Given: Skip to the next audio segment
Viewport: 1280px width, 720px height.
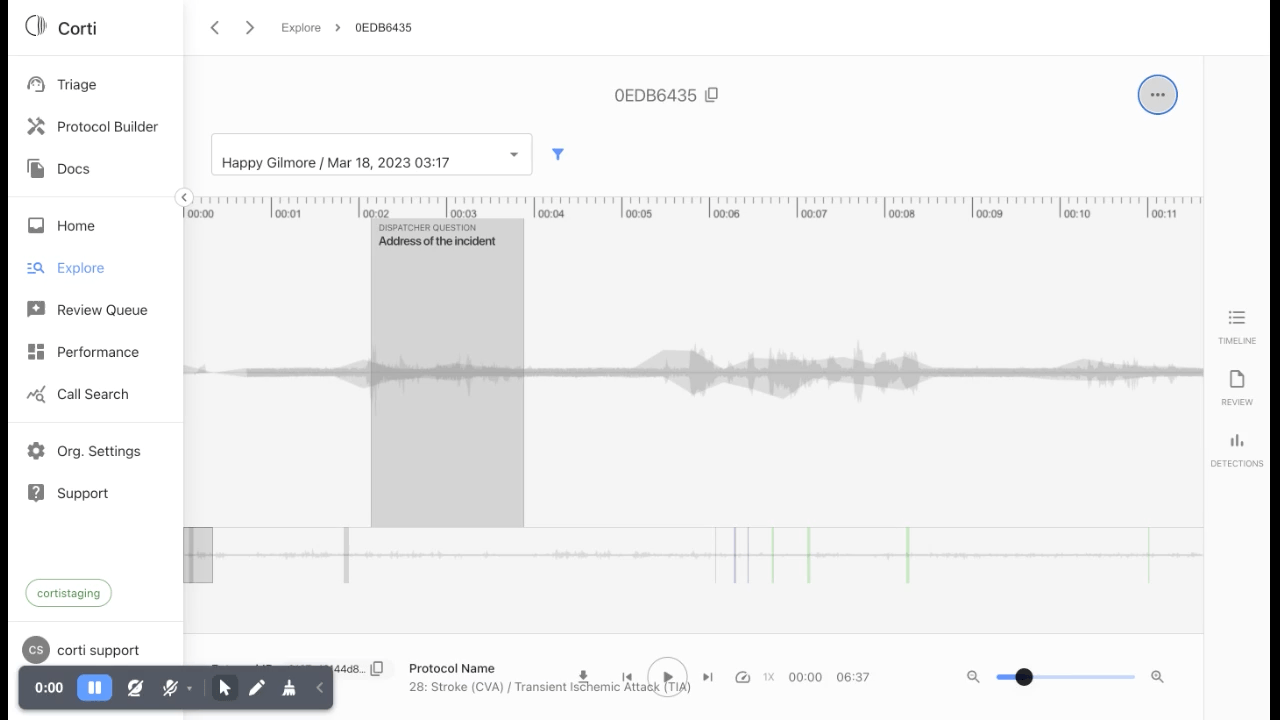Looking at the screenshot, I should pyautogui.click(x=708, y=677).
